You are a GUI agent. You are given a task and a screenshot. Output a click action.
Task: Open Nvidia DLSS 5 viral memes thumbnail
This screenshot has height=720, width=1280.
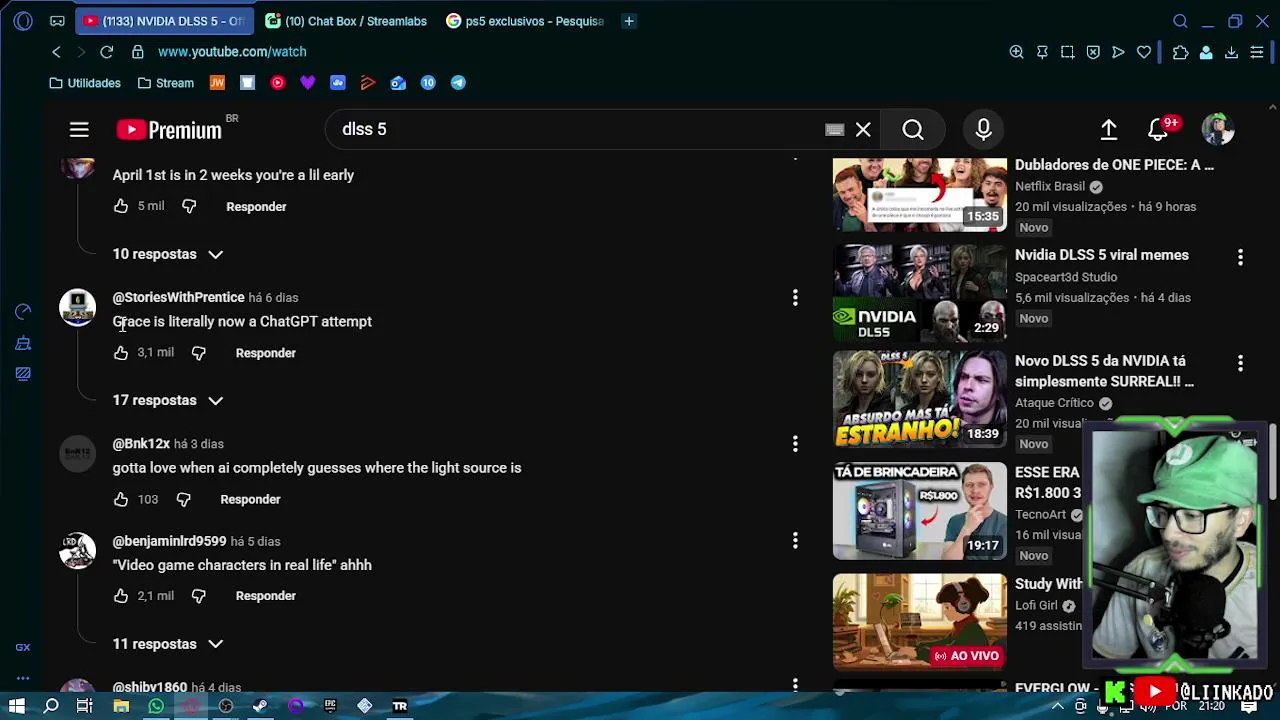point(920,292)
